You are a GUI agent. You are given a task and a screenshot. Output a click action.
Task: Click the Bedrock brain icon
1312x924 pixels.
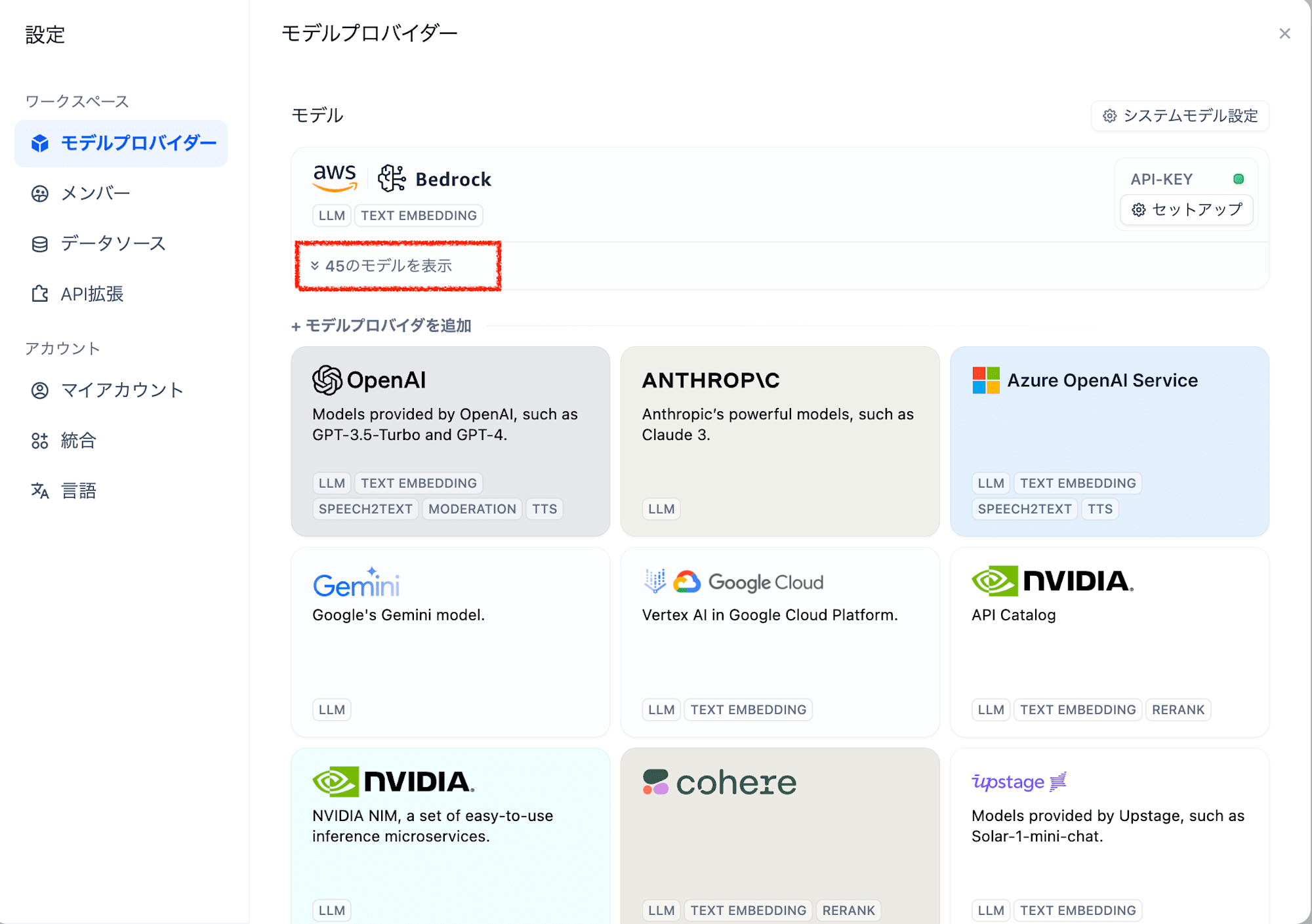tap(392, 178)
